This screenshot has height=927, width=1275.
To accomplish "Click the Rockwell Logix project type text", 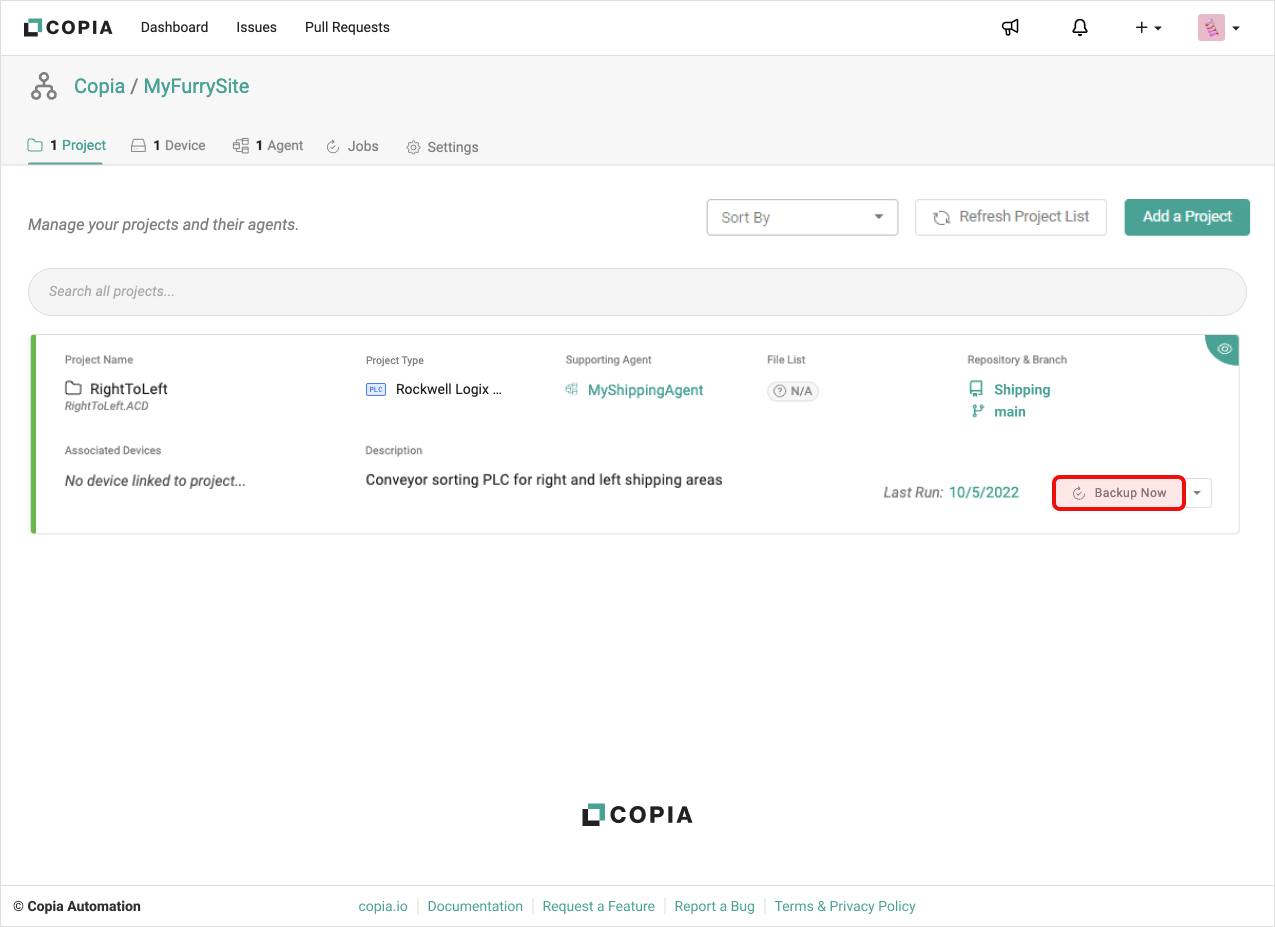I will [x=449, y=389].
